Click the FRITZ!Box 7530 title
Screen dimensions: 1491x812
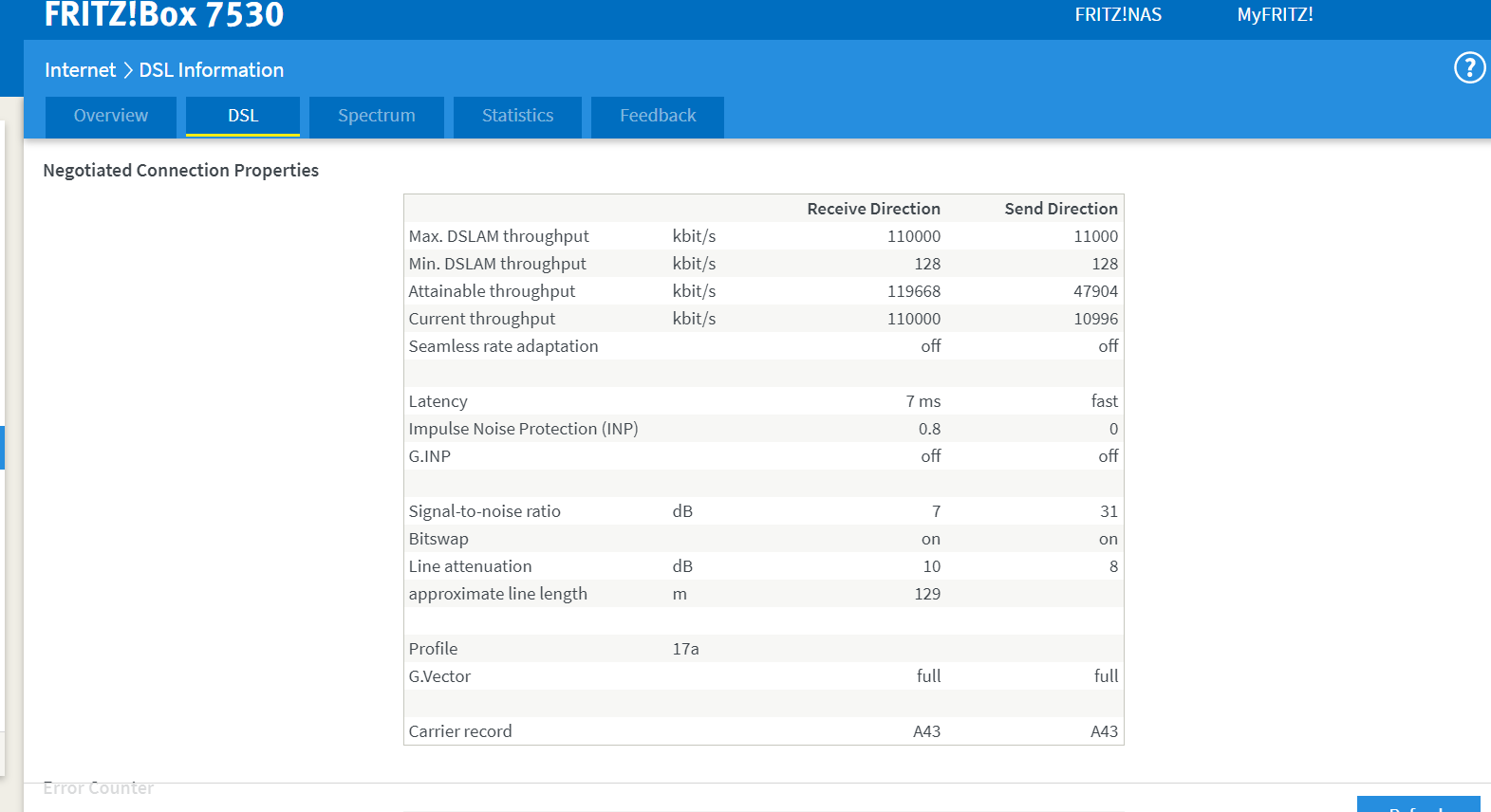(164, 14)
